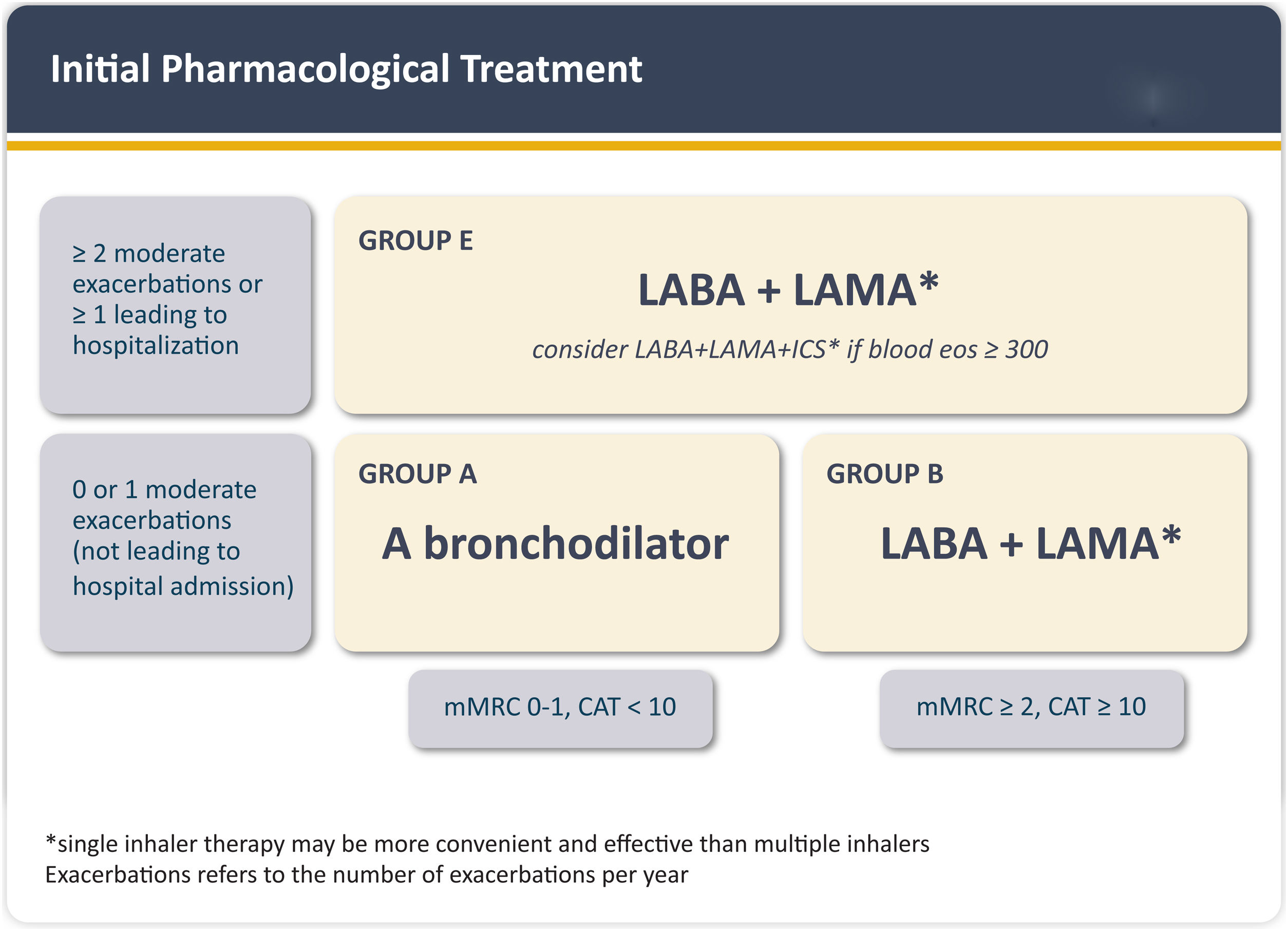Click the asterisk after LAMA in Group B
Screen dimensions: 1288x931
click(x=1171, y=534)
